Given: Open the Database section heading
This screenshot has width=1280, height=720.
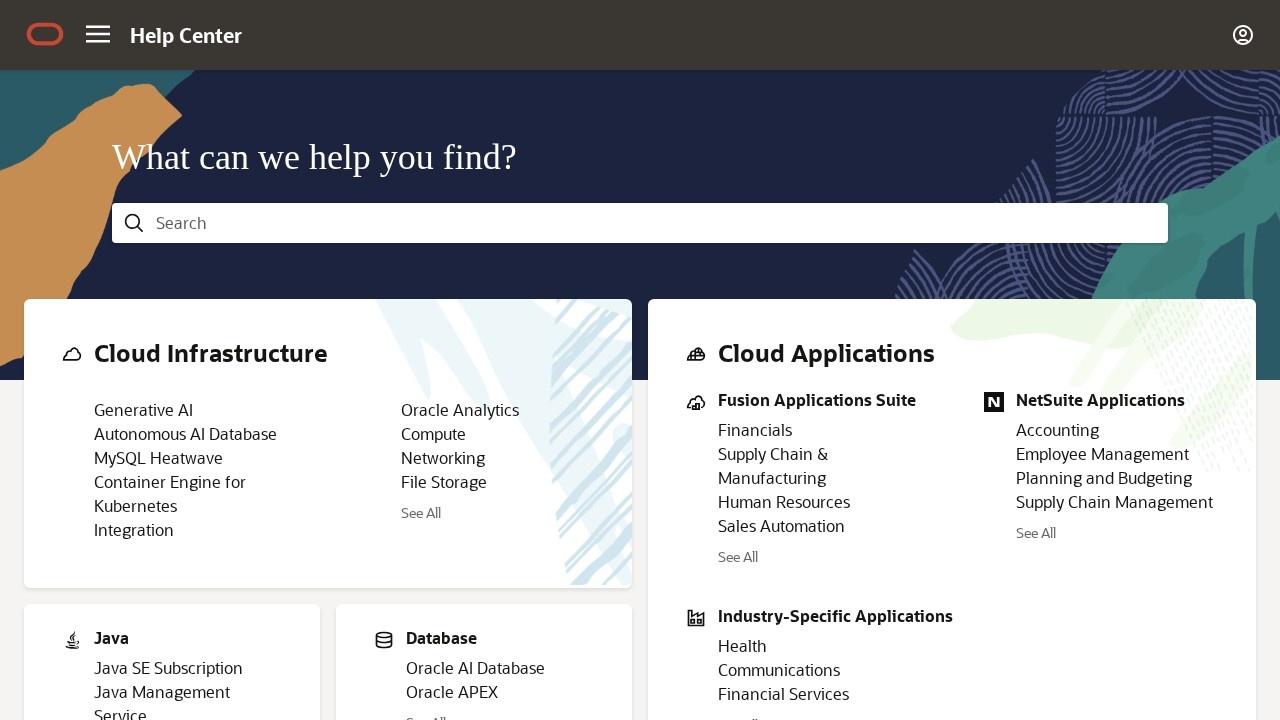Looking at the screenshot, I should [441, 638].
